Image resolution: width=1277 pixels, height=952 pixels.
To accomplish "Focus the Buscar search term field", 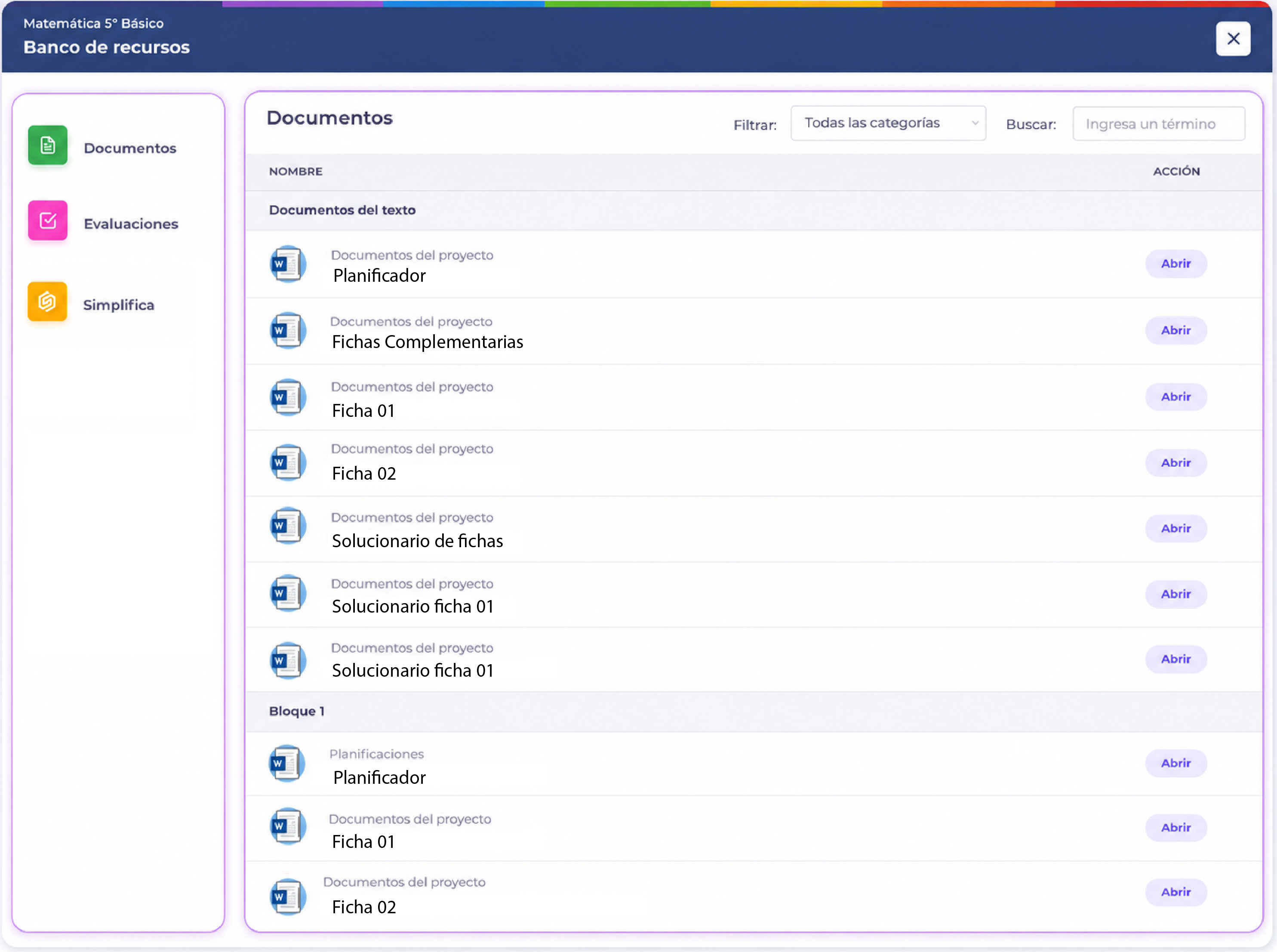I will (x=1158, y=124).
